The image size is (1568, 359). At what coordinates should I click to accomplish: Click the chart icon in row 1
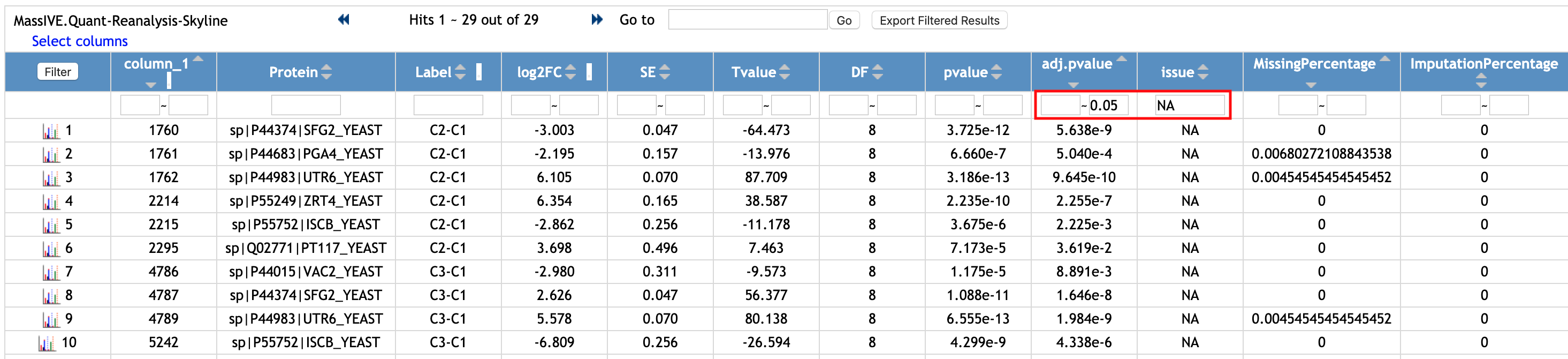(x=50, y=131)
